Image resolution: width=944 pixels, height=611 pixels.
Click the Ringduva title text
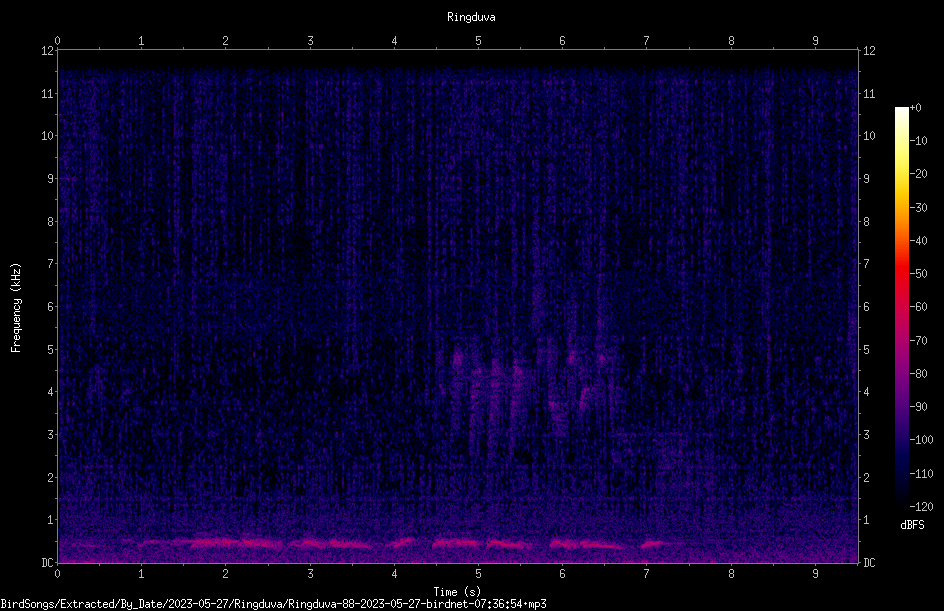(x=471, y=17)
